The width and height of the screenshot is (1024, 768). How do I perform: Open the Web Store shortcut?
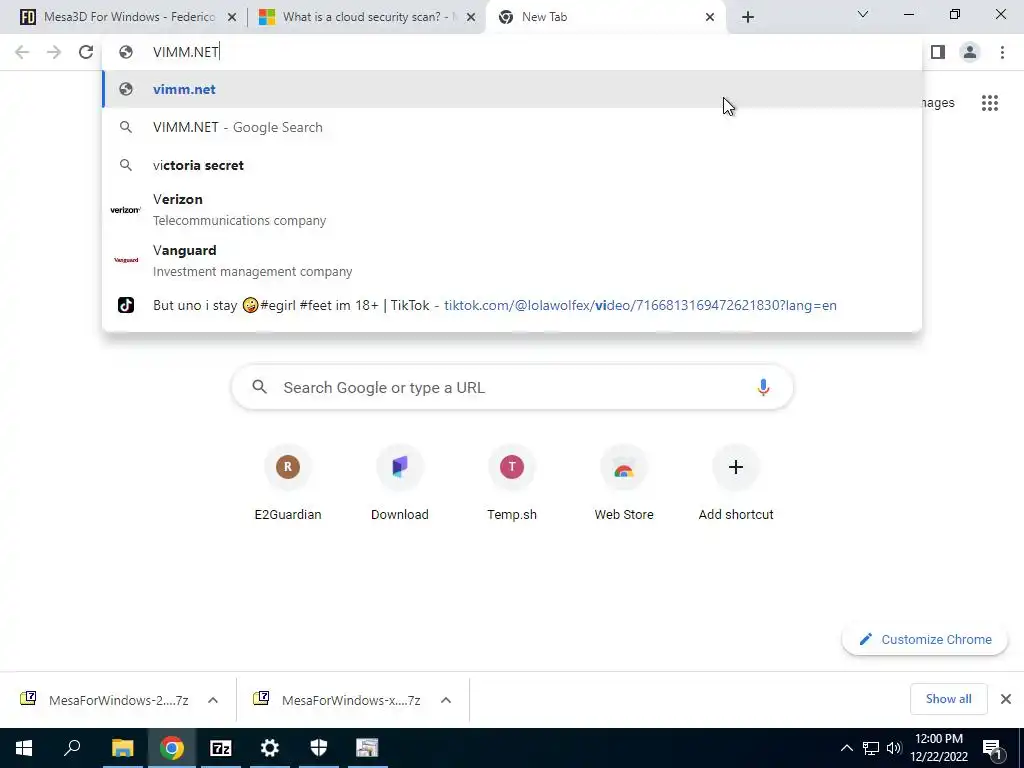(624, 483)
